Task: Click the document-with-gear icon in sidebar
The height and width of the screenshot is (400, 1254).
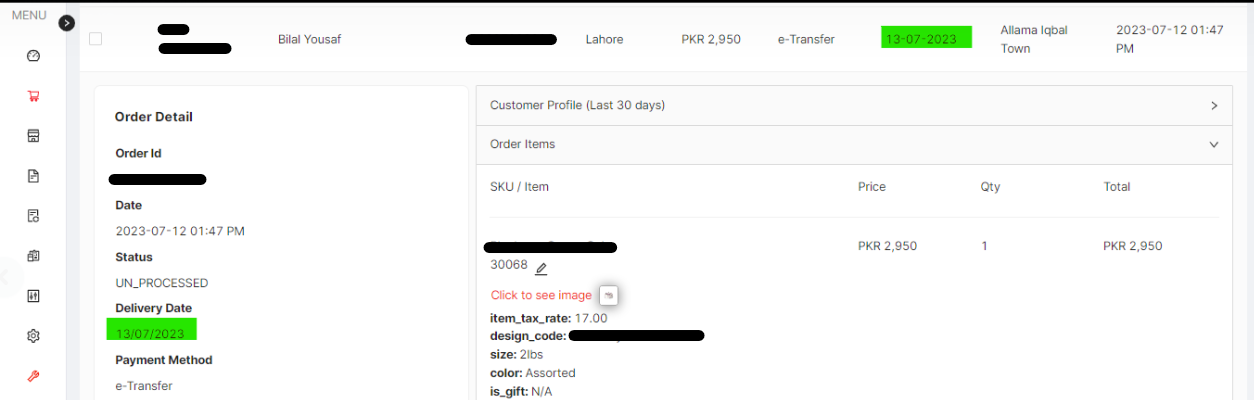Action: click(x=33, y=216)
